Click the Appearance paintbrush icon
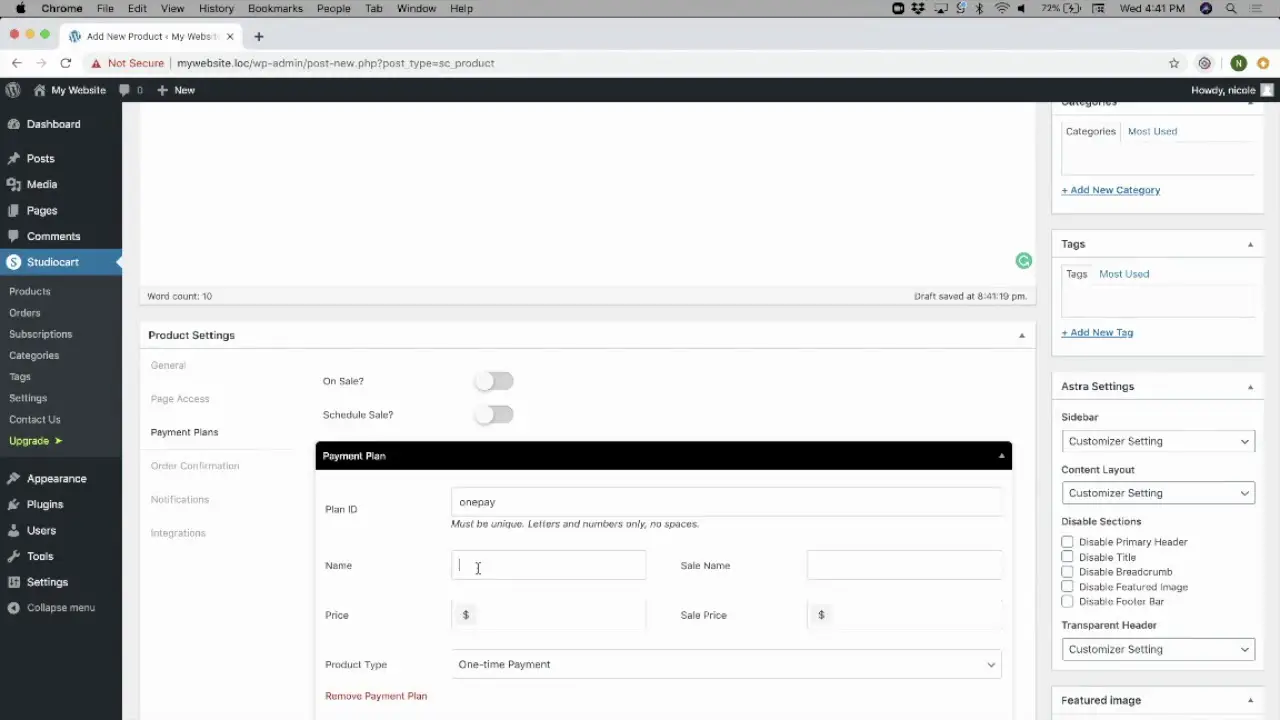1280x720 pixels. pos(13,479)
